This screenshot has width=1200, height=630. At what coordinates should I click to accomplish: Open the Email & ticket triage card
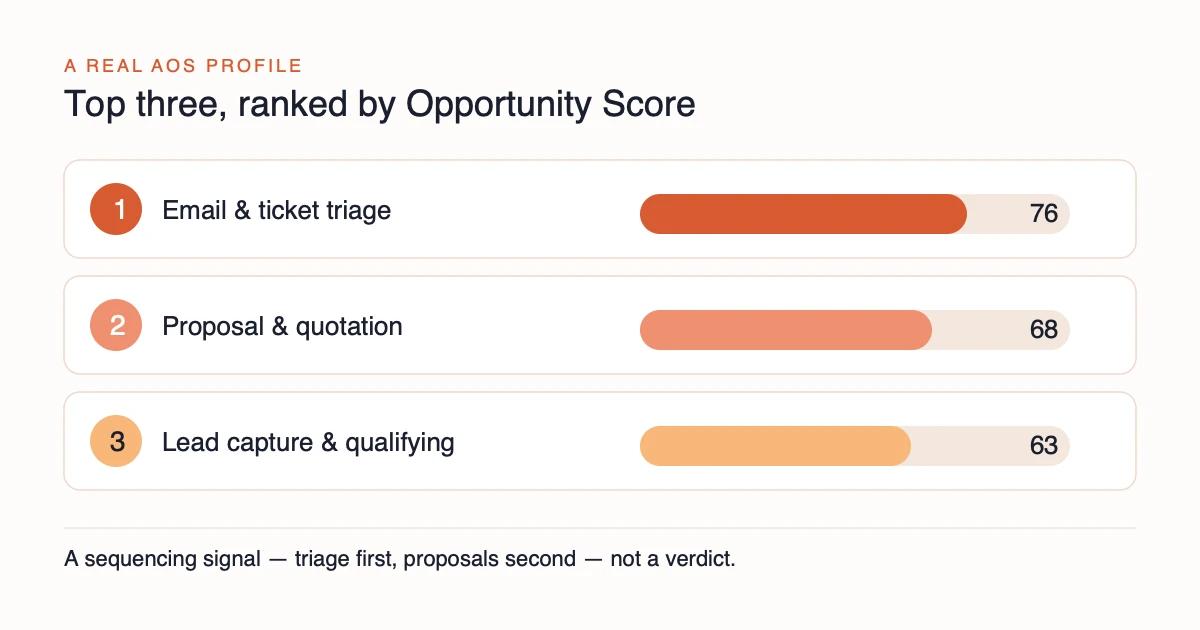[x=600, y=209]
